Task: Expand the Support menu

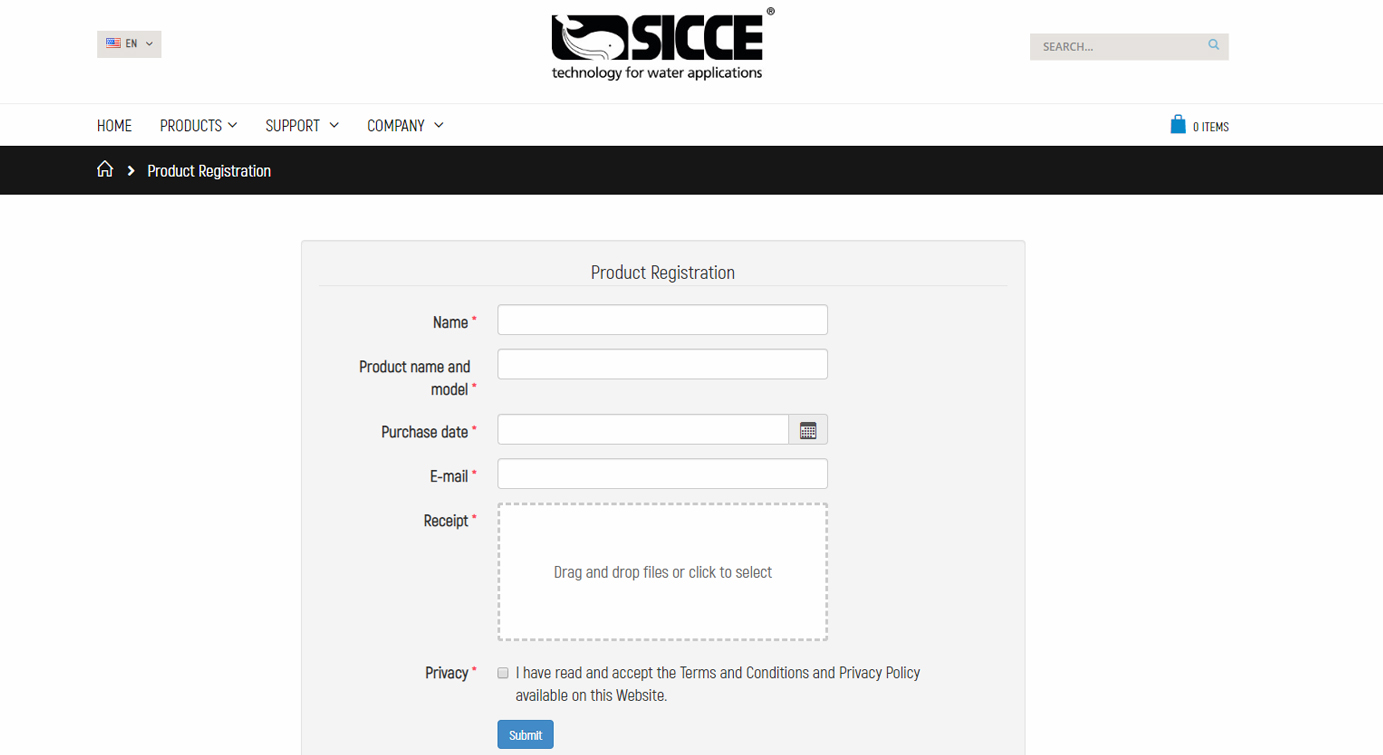Action: click(x=302, y=125)
